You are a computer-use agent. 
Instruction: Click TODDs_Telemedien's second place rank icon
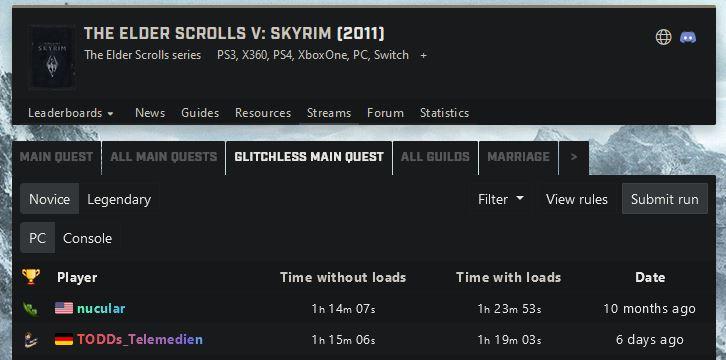31,340
